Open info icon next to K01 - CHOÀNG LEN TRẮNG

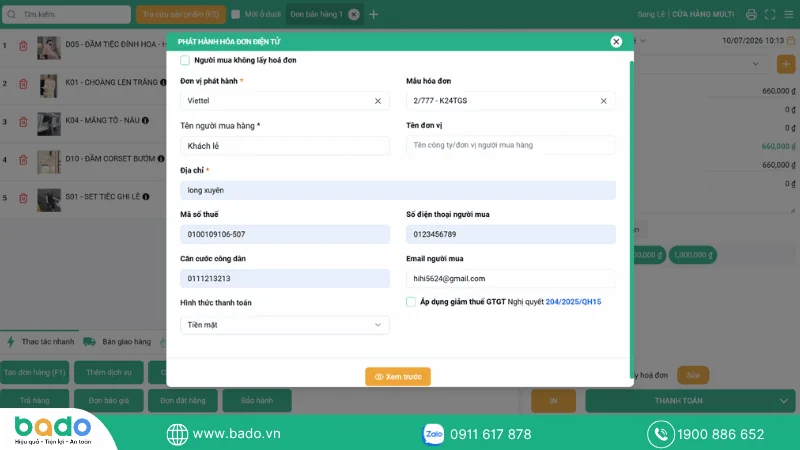coord(163,82)
